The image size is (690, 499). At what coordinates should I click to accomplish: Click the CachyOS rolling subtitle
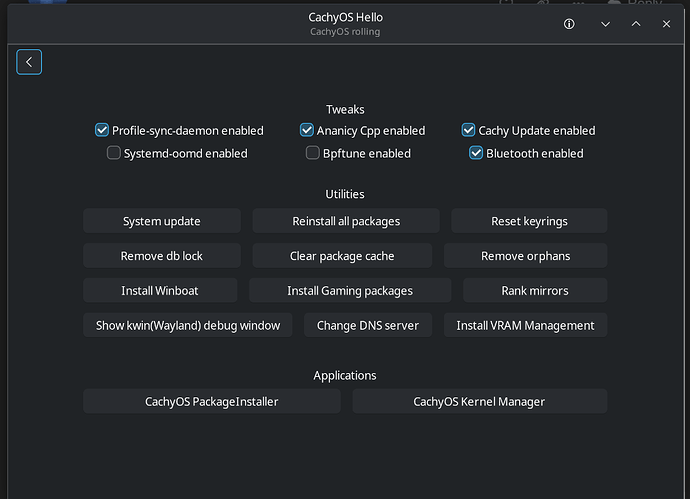tap(345, 32)
